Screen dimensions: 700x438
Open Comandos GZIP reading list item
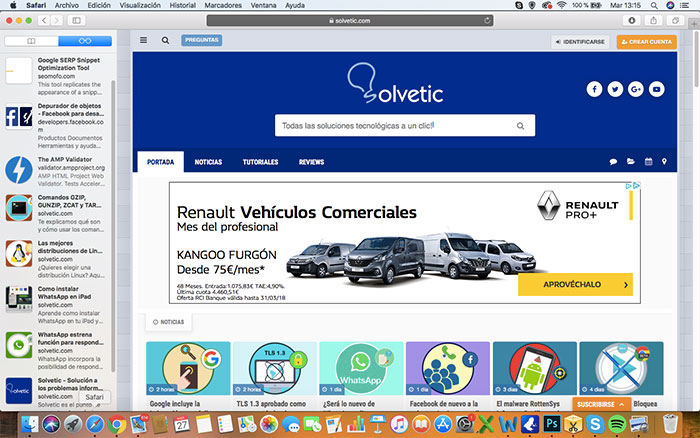coord(55,213)
